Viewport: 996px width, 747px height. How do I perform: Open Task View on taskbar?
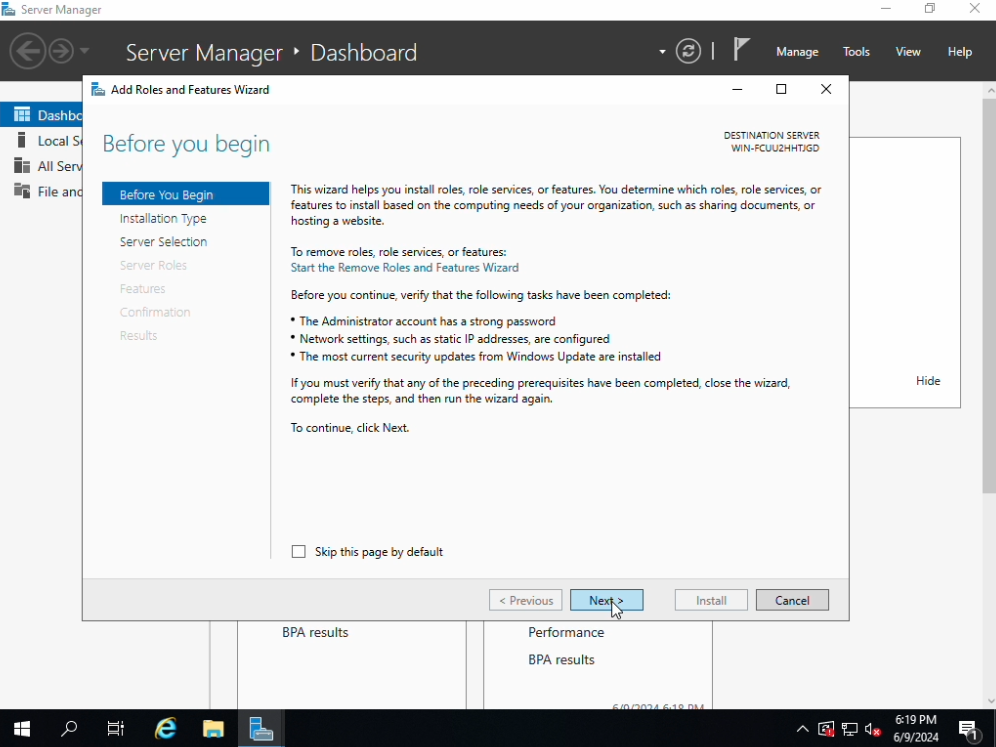click(x=116, y=729)
